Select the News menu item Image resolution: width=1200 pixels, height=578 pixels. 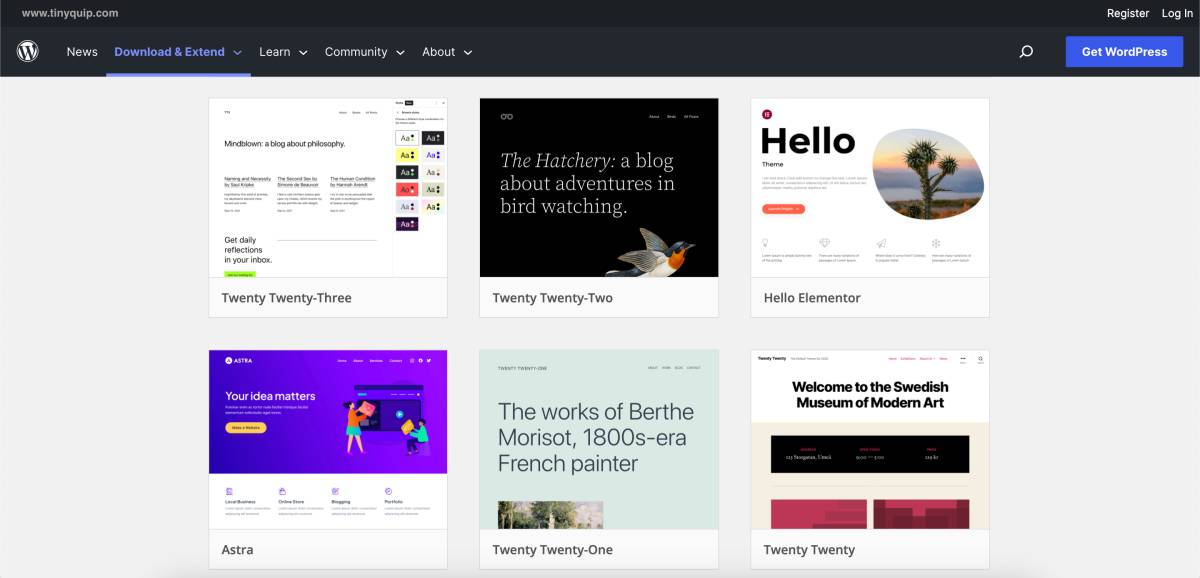[82, 51]
